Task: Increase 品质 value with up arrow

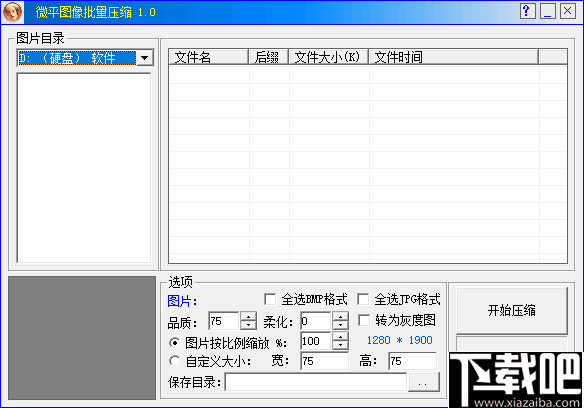Action: click(x=248, y=317)
